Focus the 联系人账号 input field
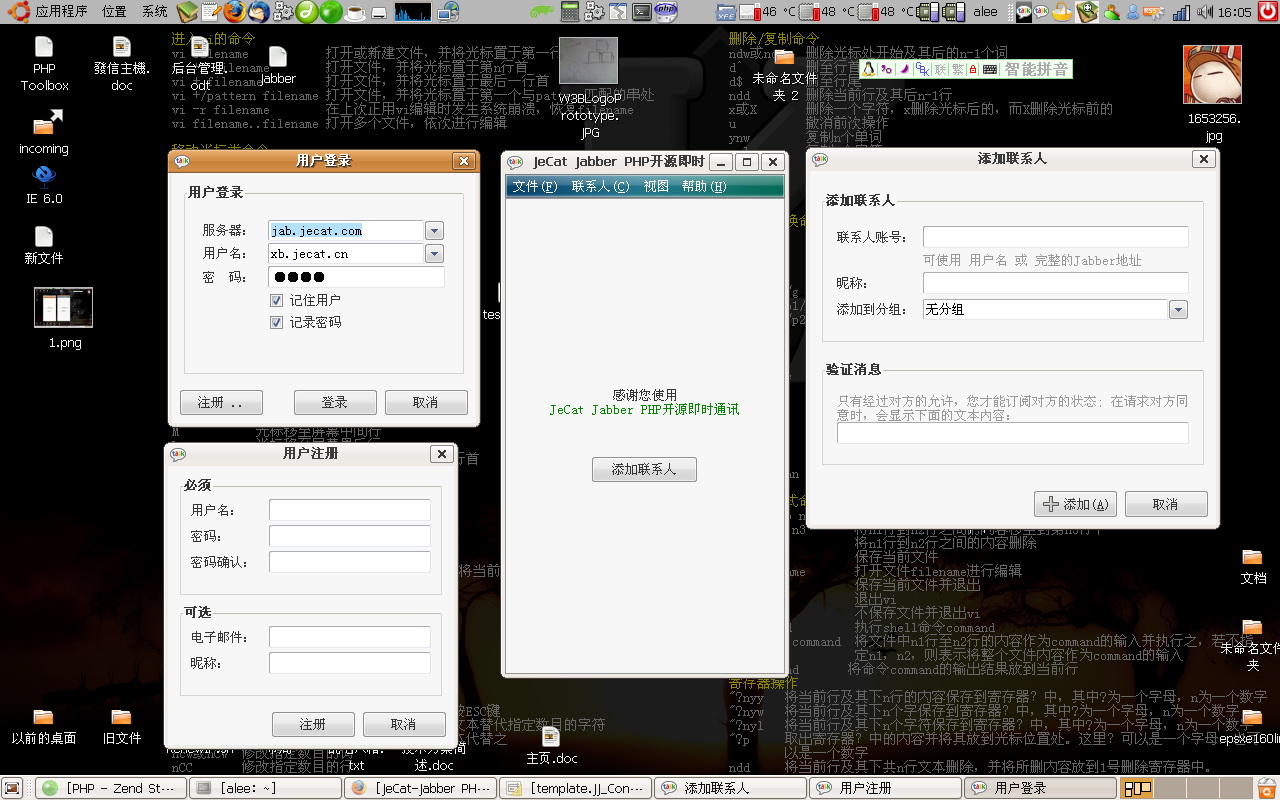Image resolution: width=1280 pixels, height=800 pixels. pos(1056,237)
